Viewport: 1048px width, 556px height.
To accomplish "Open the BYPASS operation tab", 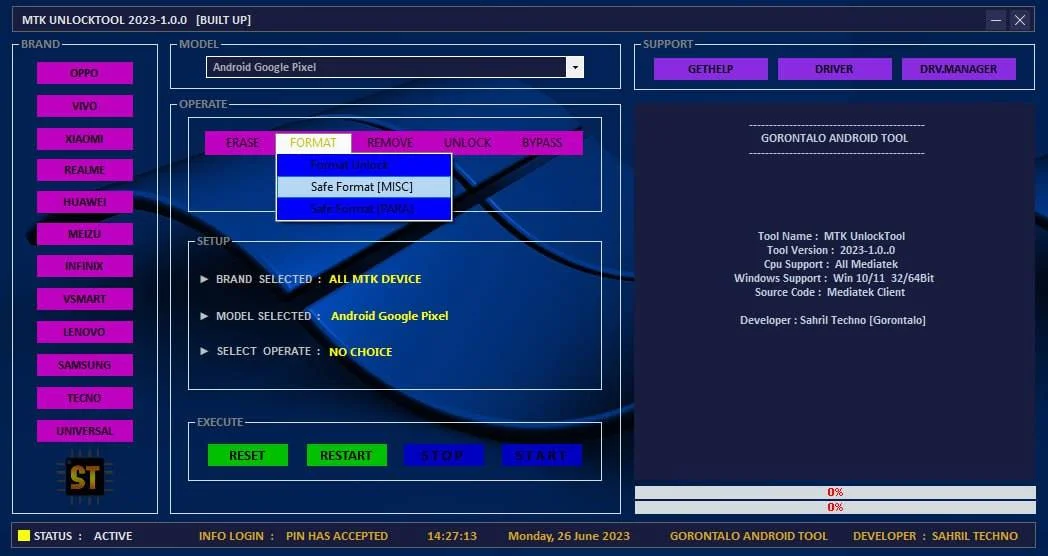I will (542, 142).
